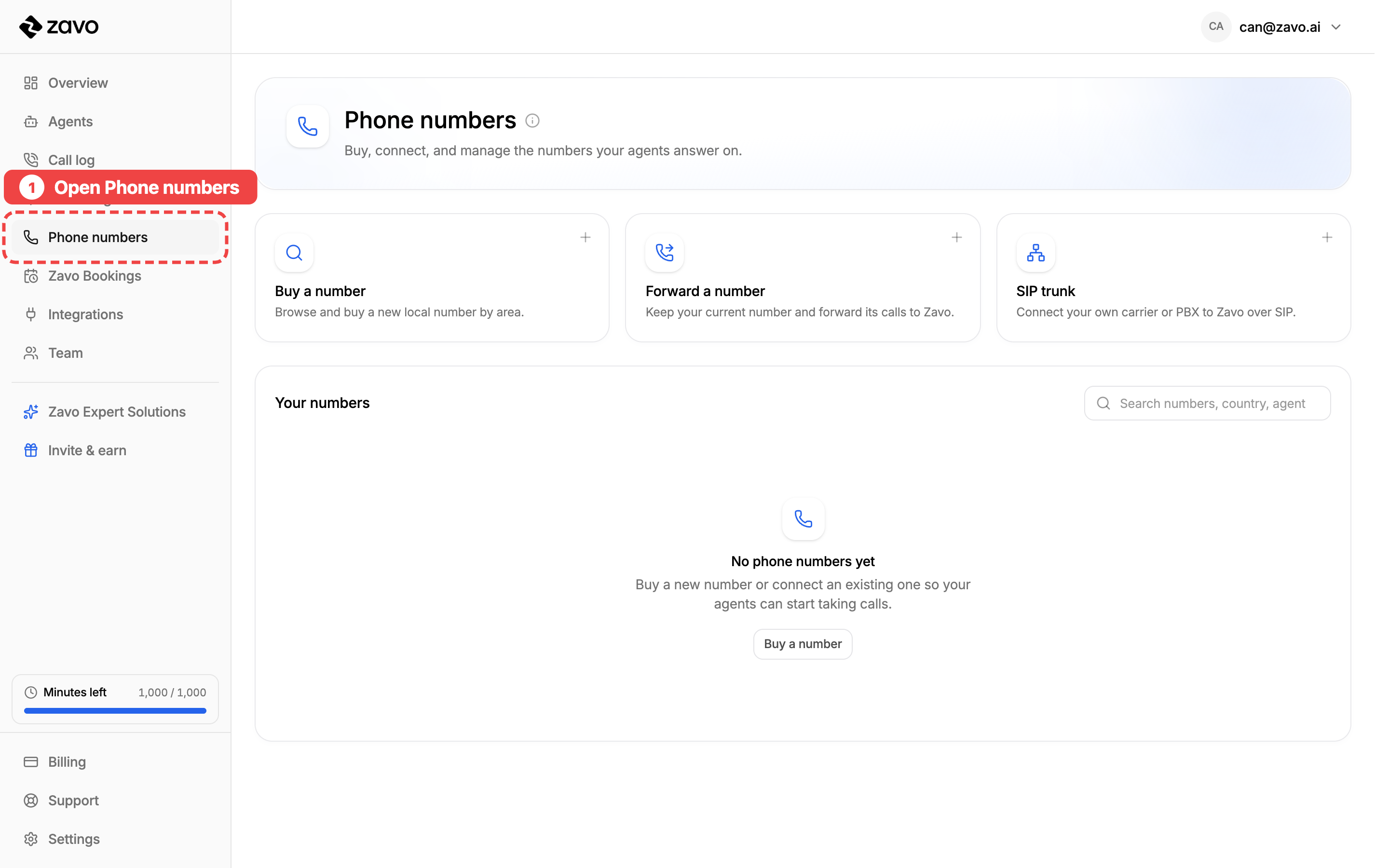This screenshot has height=868, width=1389.
Task: Click the No phone numbers yet text
Action: pos(803,561)
